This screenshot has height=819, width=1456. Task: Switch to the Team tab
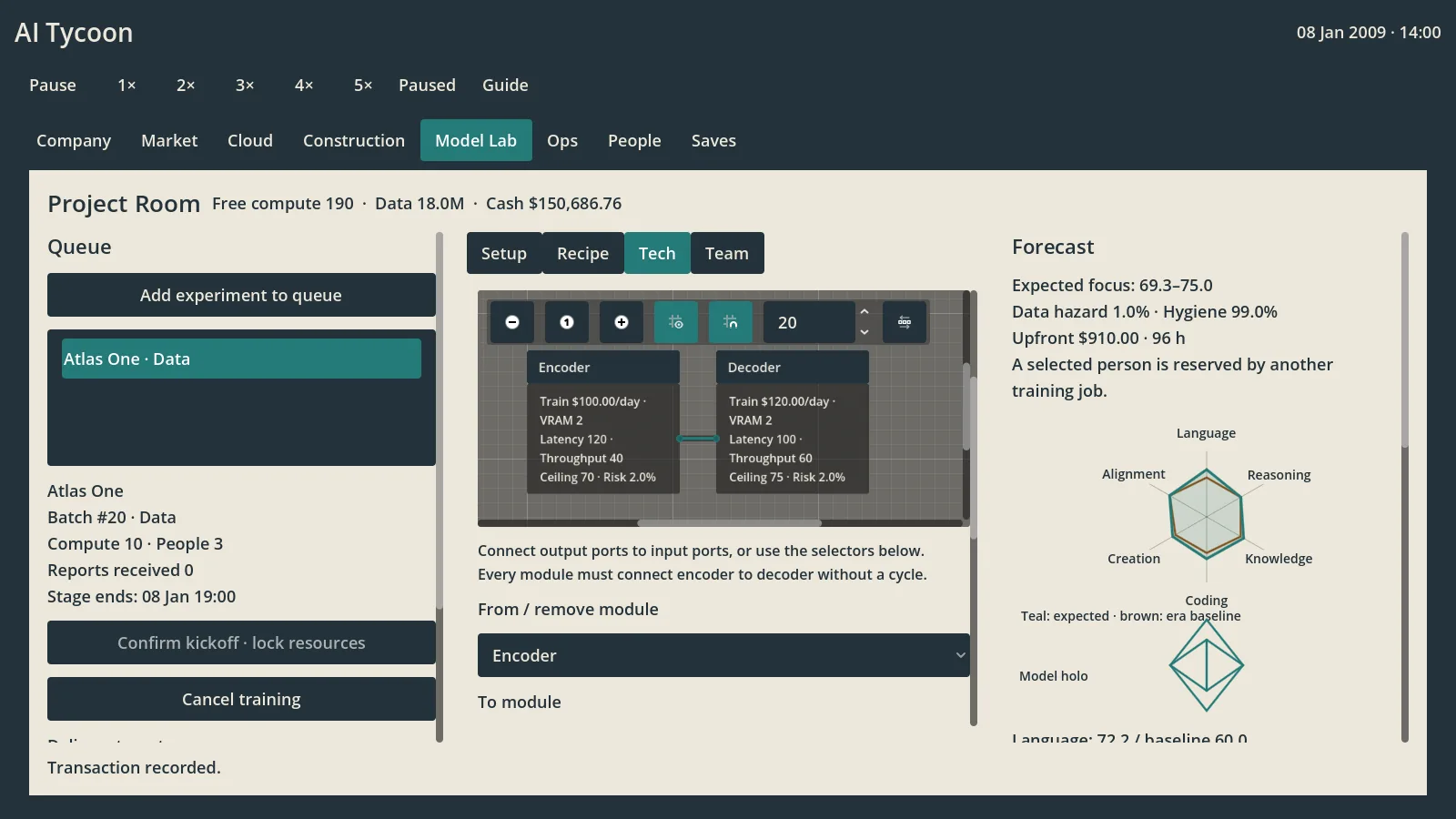[727, 253]
